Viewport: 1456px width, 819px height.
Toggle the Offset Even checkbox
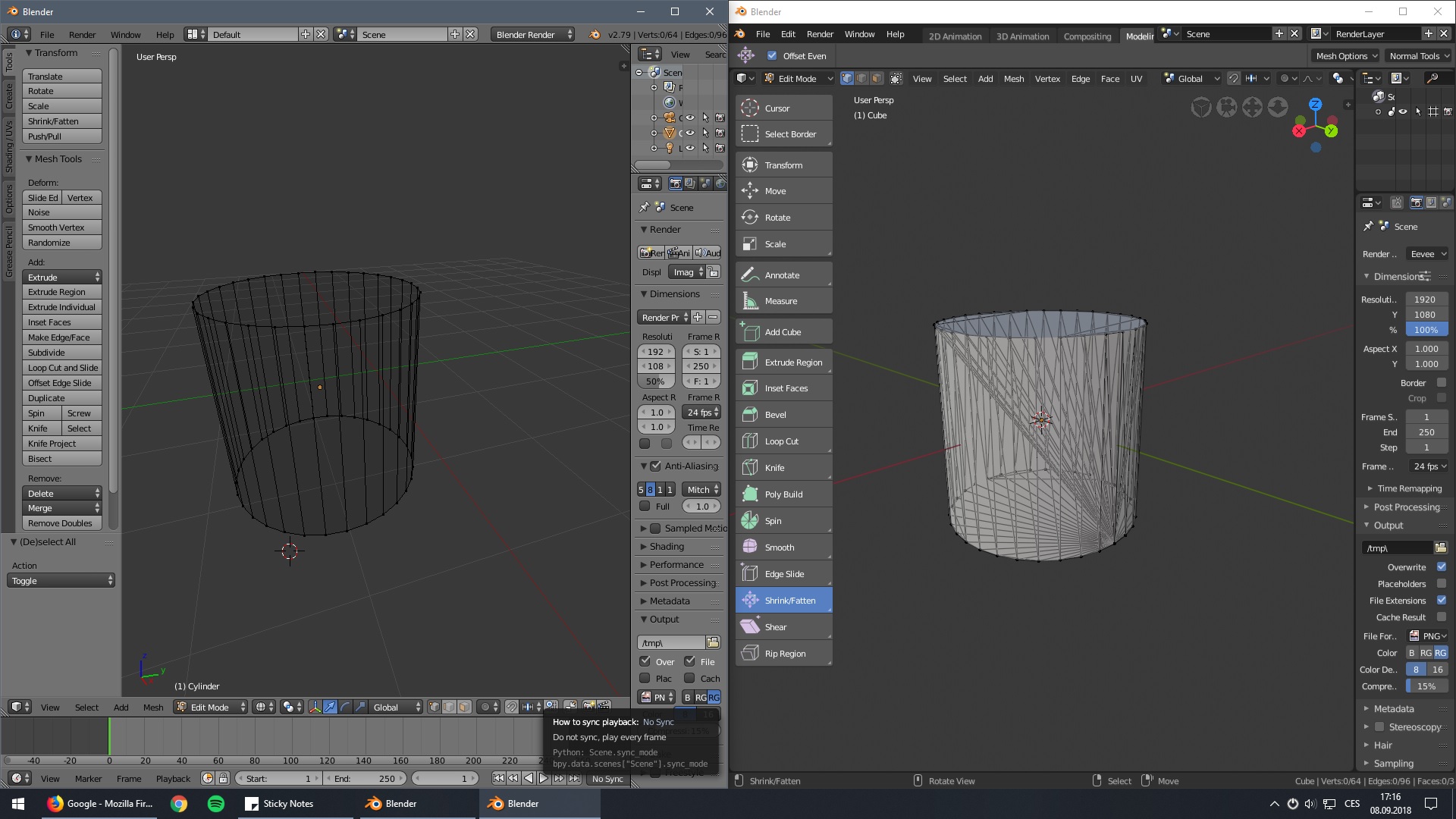(772, 55)
